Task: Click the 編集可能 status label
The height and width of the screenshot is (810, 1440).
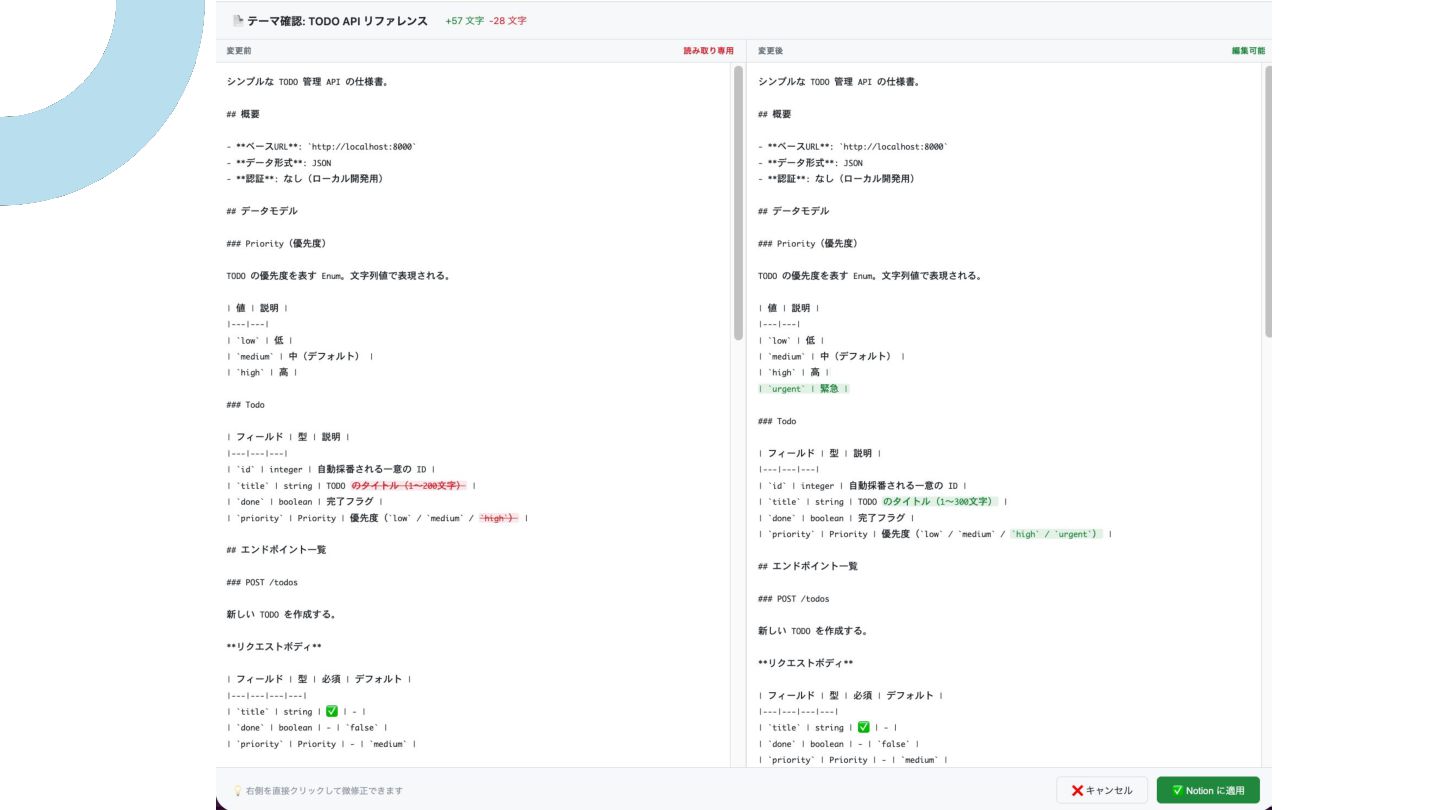Action: [1248, 50]
